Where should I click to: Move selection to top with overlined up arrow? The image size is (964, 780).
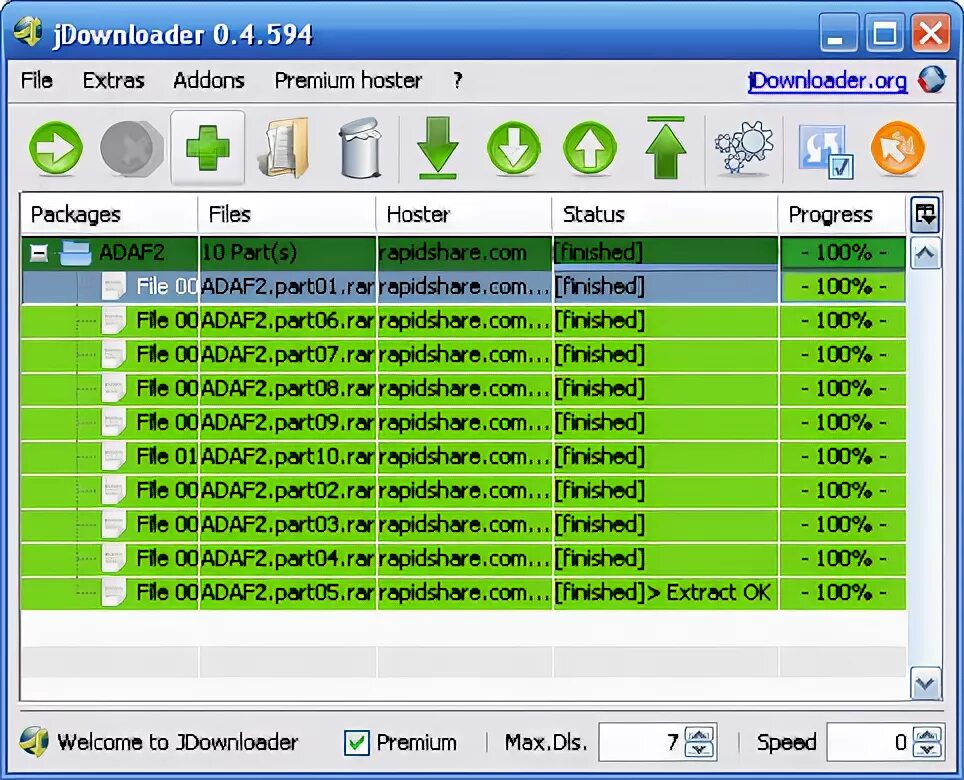(x=666, y=148)
